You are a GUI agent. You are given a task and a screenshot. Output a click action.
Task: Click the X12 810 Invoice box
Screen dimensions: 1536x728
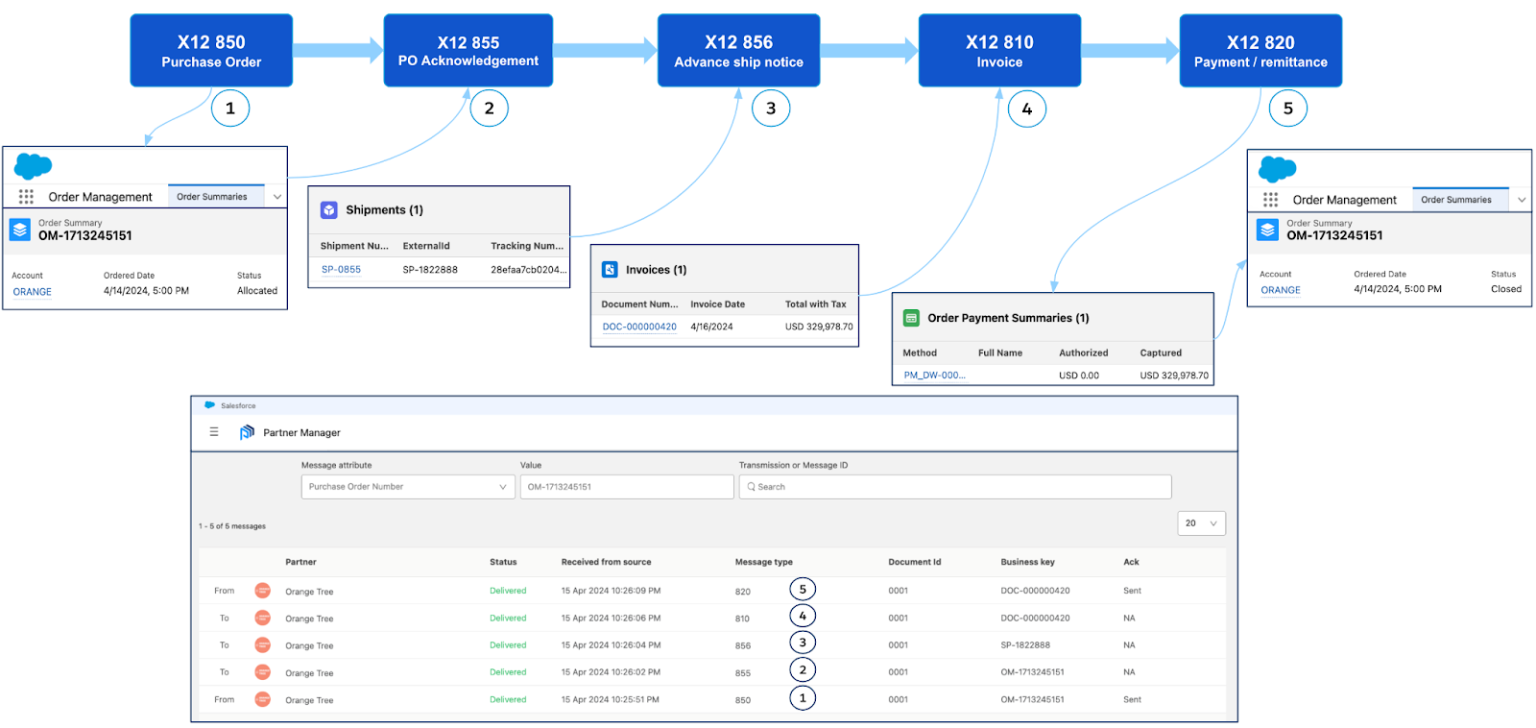[999, 51]
